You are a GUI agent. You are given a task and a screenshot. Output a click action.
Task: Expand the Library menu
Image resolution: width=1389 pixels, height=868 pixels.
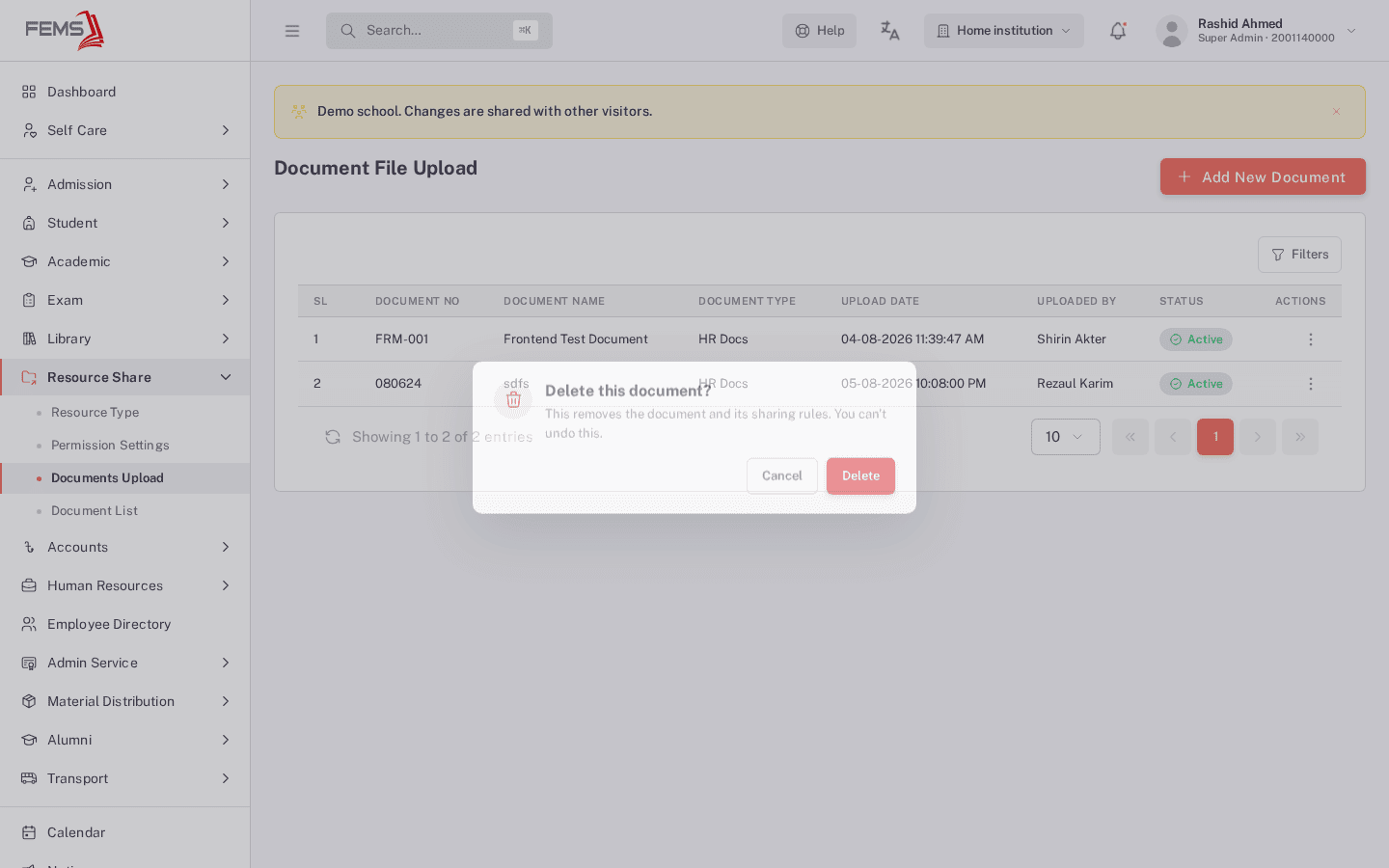(x=125, y=339)
